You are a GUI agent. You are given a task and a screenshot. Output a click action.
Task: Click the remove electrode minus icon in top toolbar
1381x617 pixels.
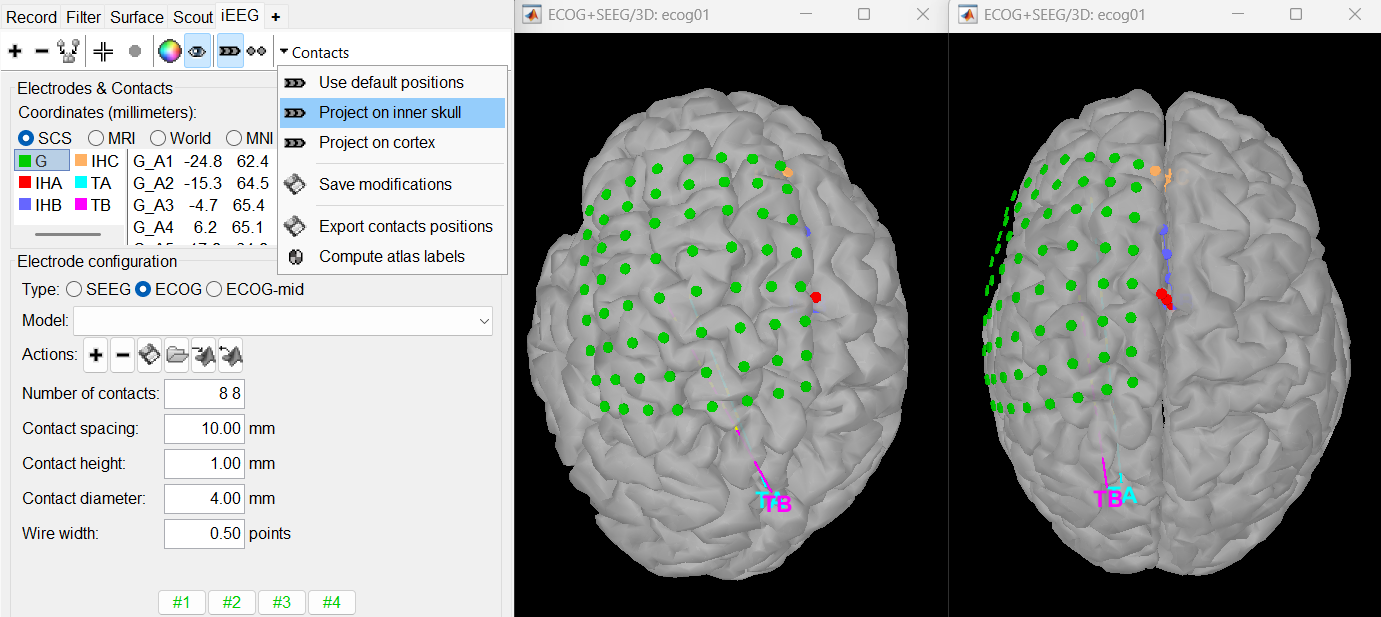(x=41, y=51)
